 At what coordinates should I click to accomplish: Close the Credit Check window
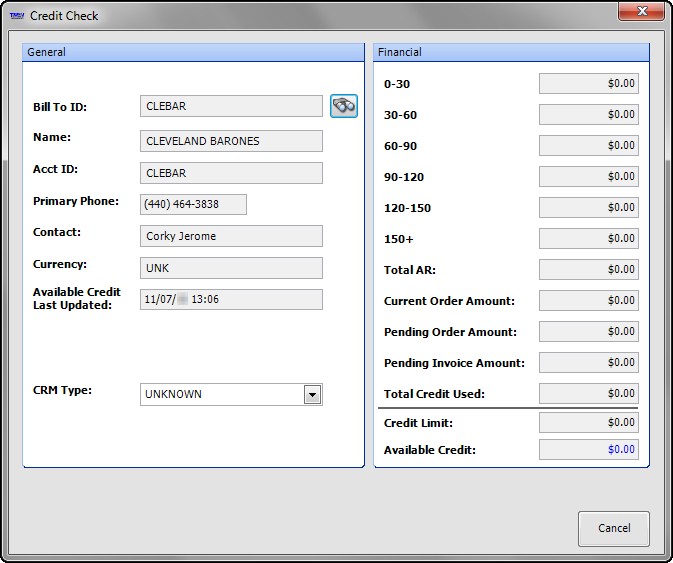click(x=643, y=13)
